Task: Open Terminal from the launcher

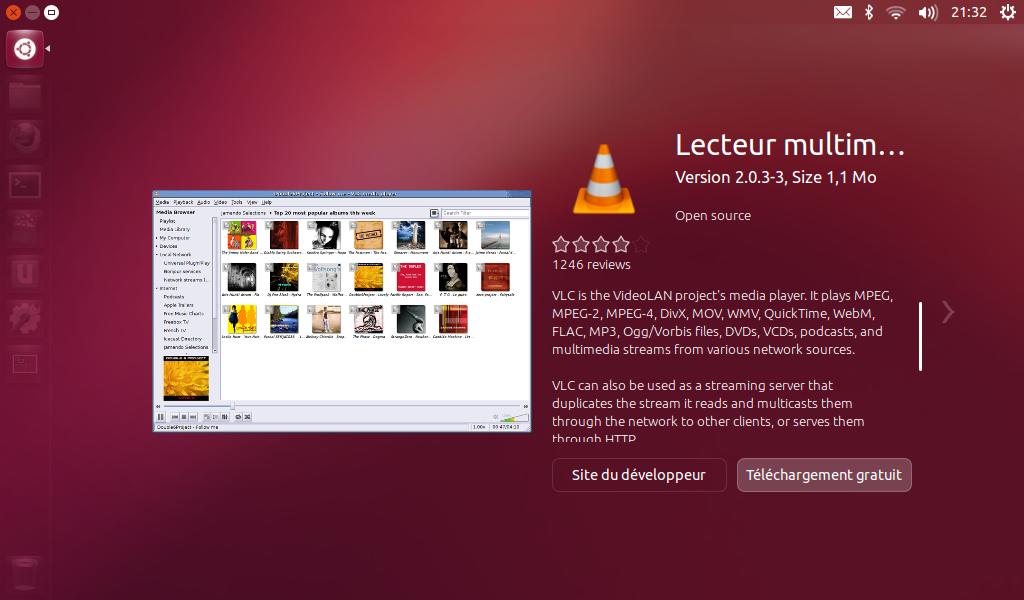Action: point(25,184)
